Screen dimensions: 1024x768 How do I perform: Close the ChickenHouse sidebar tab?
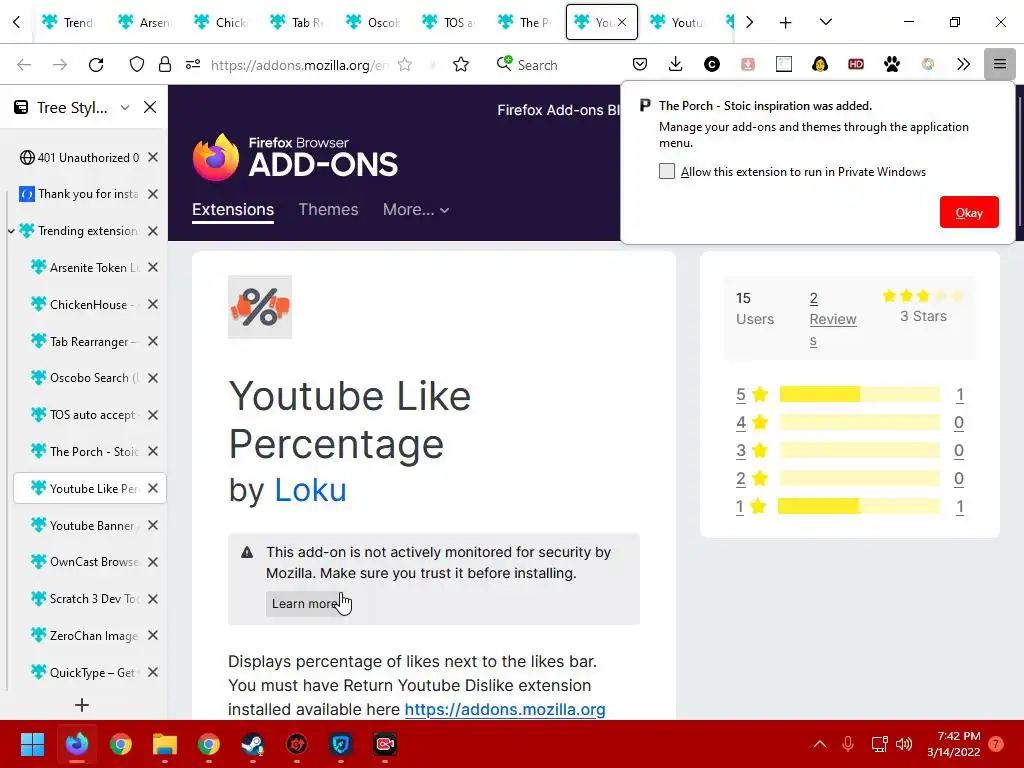153,304
